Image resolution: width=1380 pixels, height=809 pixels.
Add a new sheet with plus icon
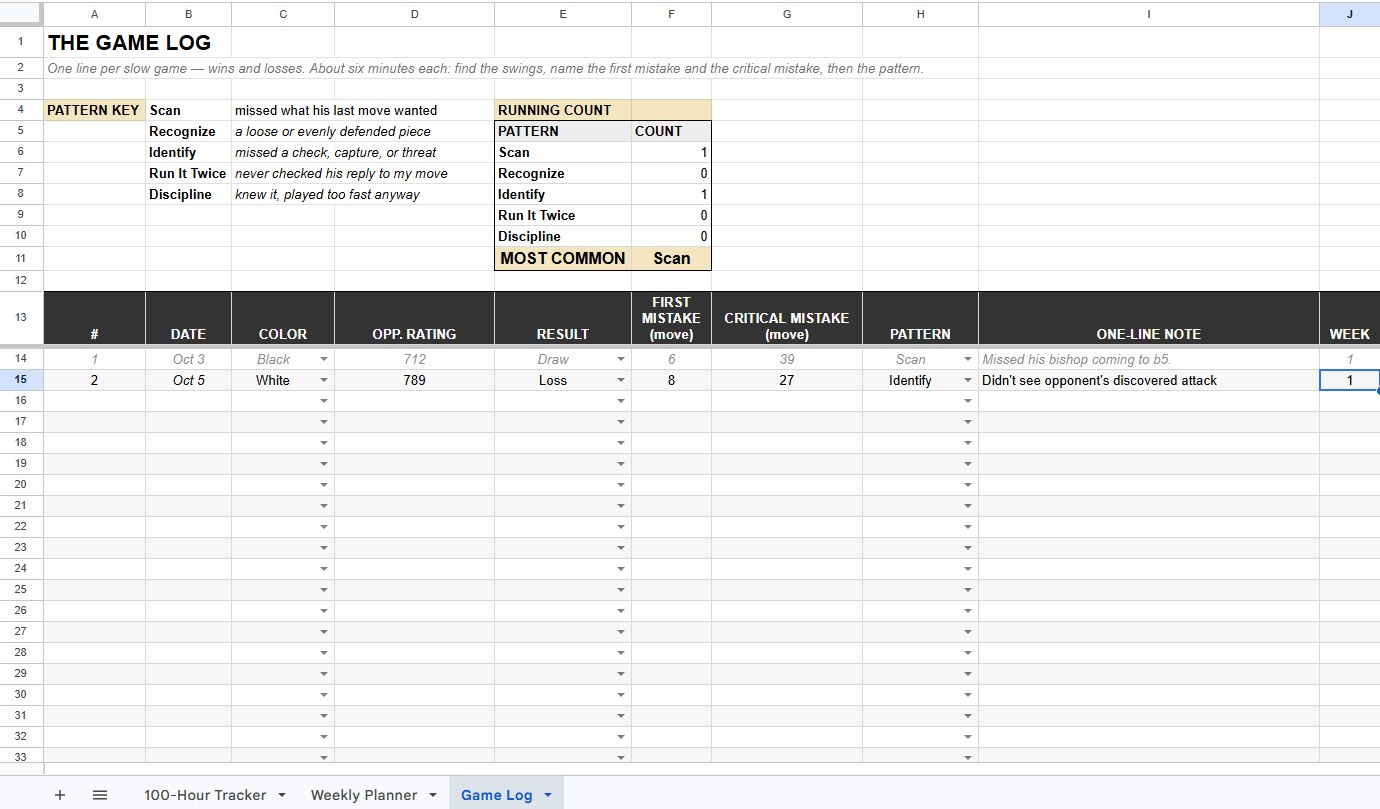tap(60, 795)
